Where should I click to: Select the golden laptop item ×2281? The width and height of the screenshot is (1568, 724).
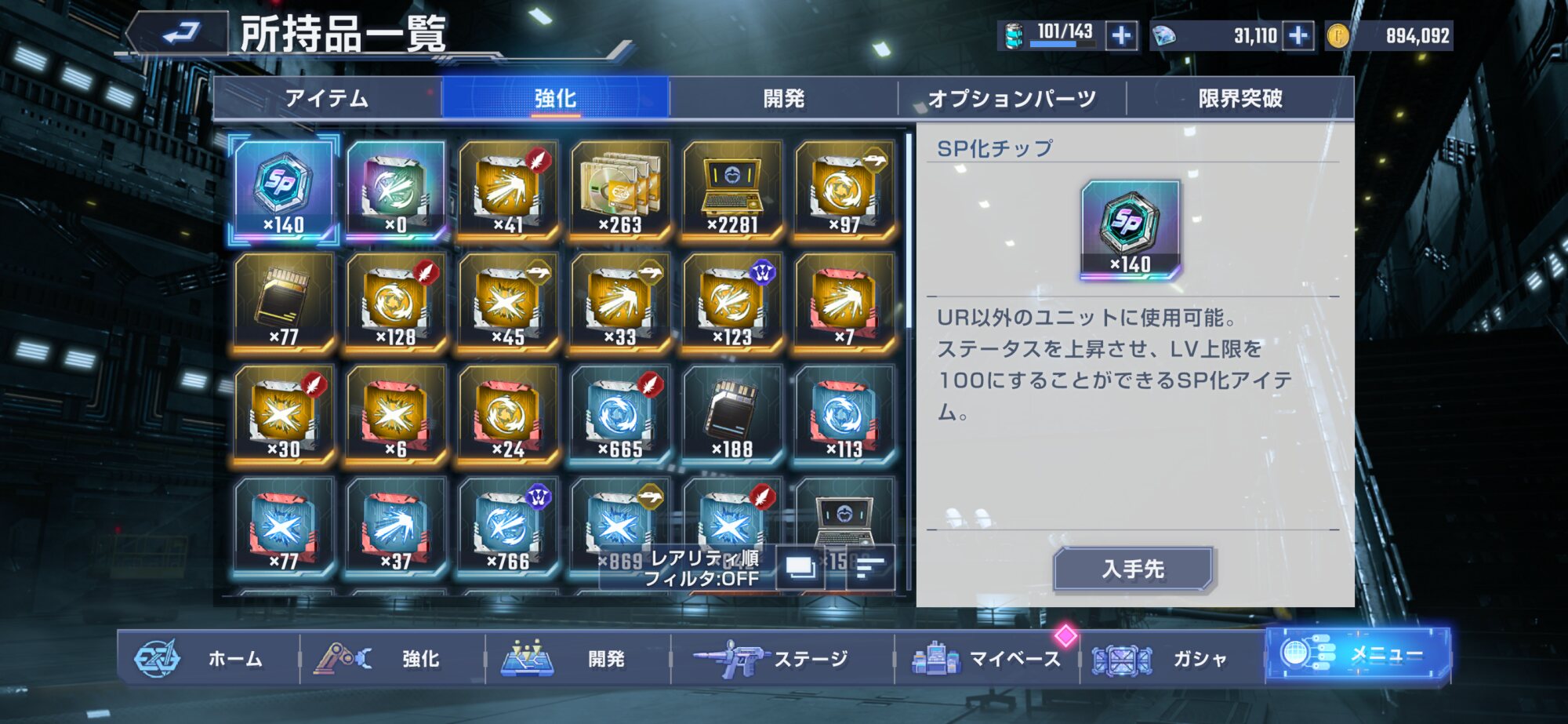[732, 189]
